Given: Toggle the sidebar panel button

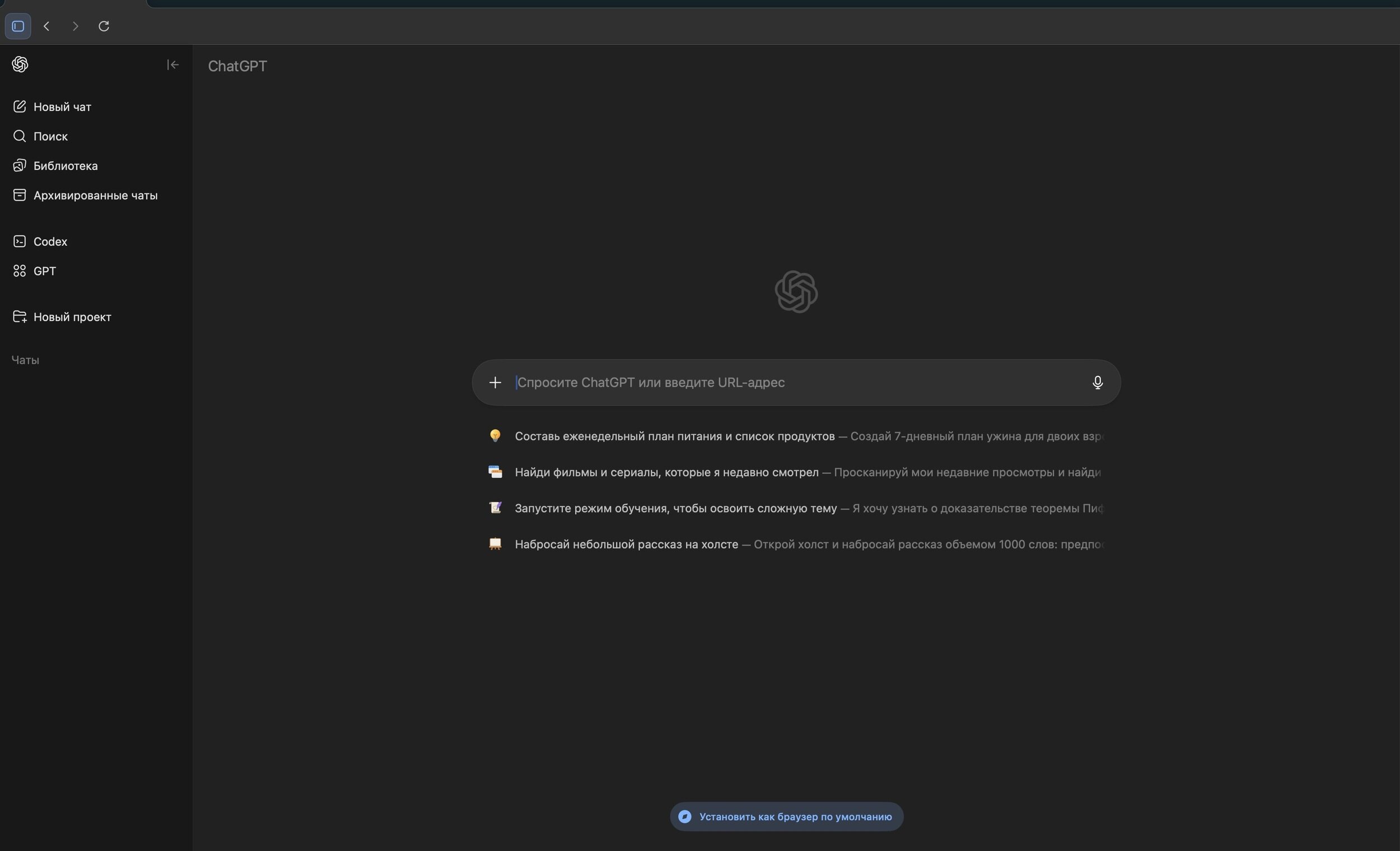Looking at the screenshot, I should (x=17, y=26).
